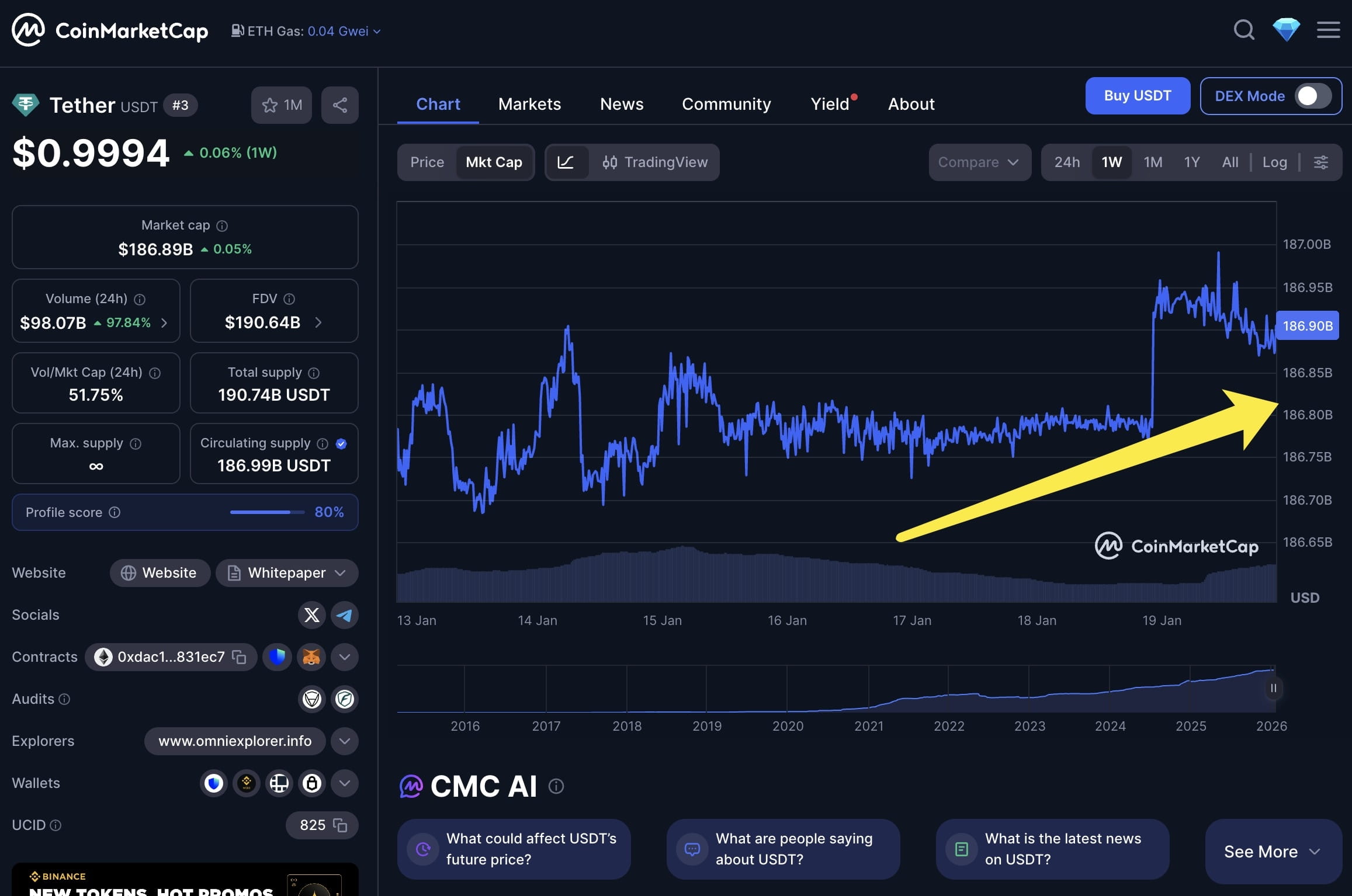Image resolution: width=1352 pixels, height=896 pixels.
Task: Open the search magnifier icon
Action: click(x=1243, y=30)
